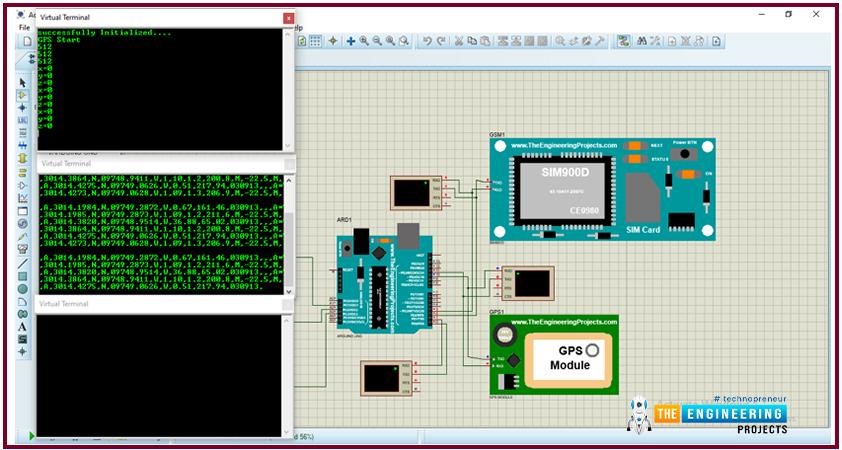
Task: Undo the last change
Action: (427, 41)
